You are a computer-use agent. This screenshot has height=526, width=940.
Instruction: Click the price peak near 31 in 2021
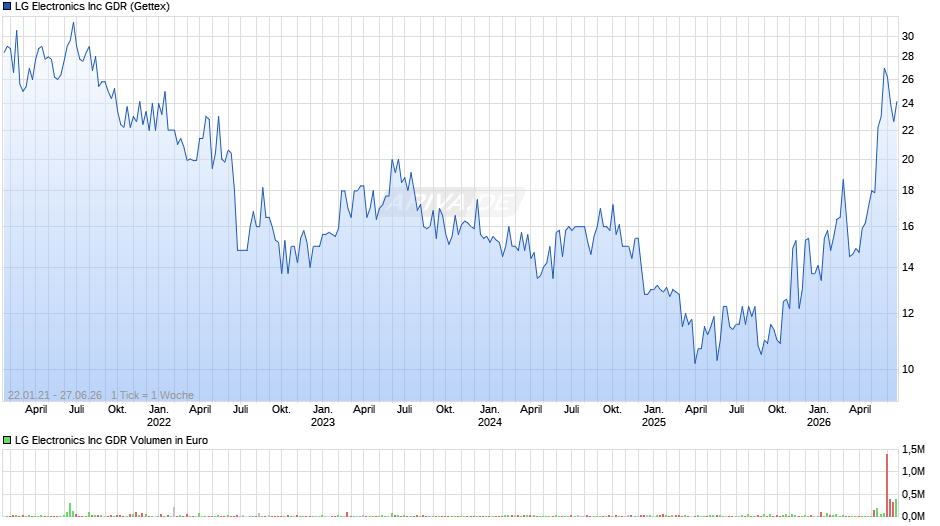73,23
